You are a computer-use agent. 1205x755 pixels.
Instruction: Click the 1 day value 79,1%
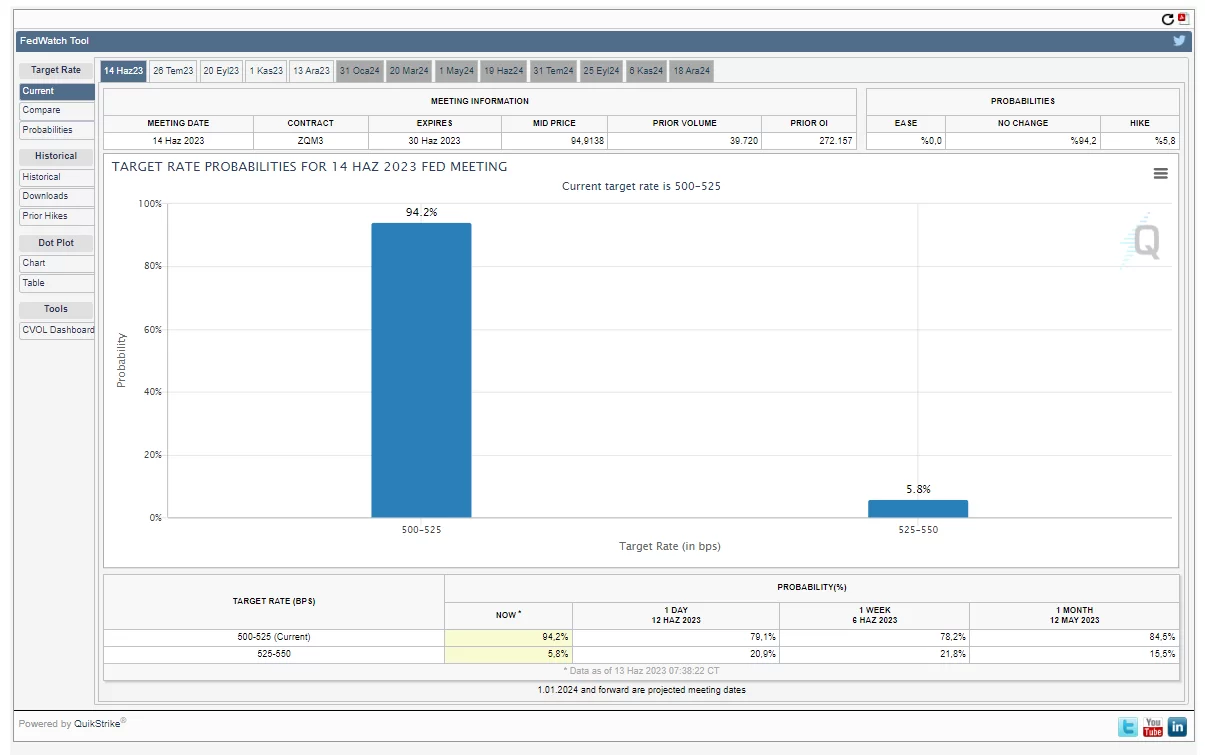pos(676,637)
